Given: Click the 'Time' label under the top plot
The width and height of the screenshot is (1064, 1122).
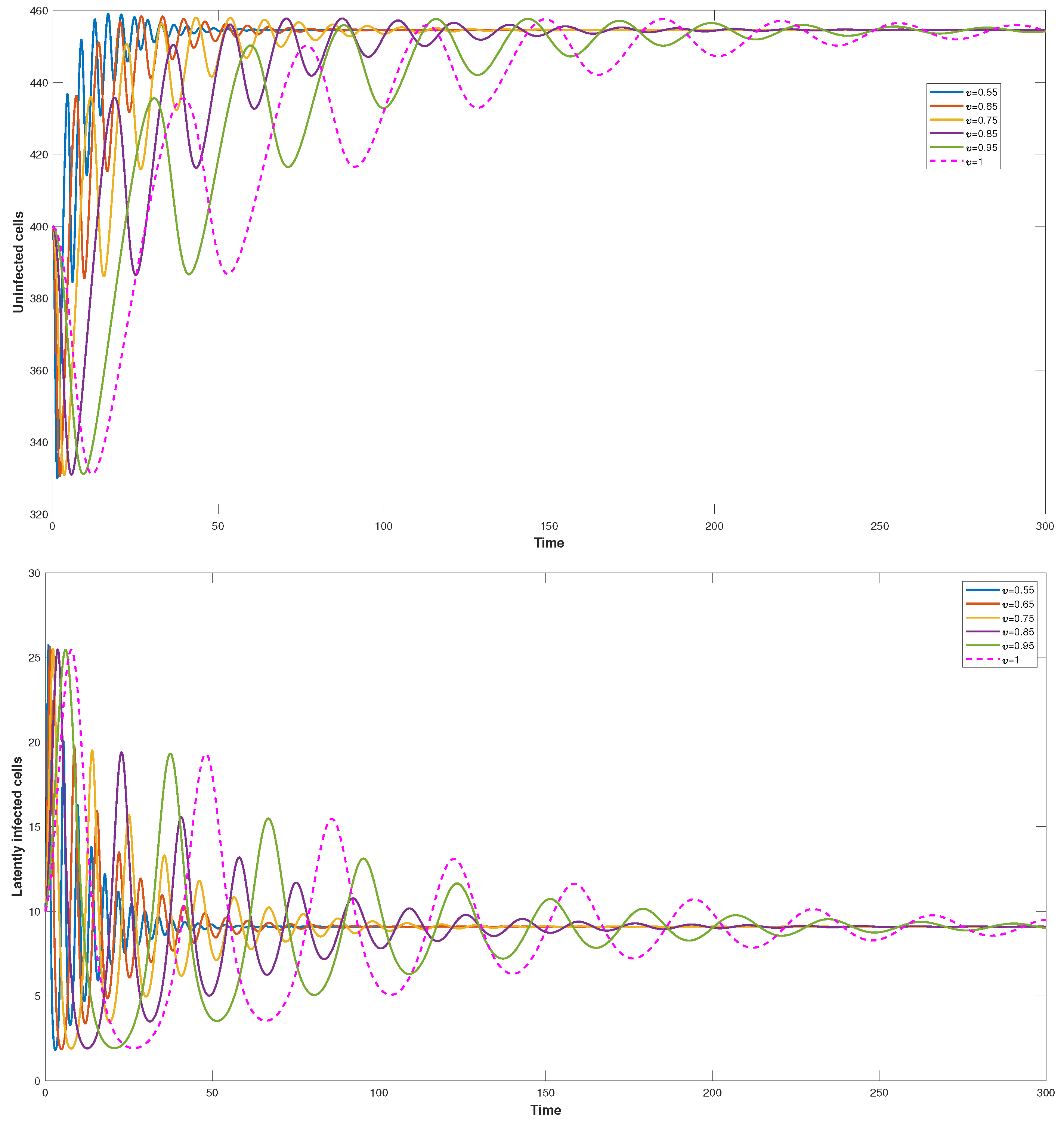Looking at the screenshot, I should 548,543.
